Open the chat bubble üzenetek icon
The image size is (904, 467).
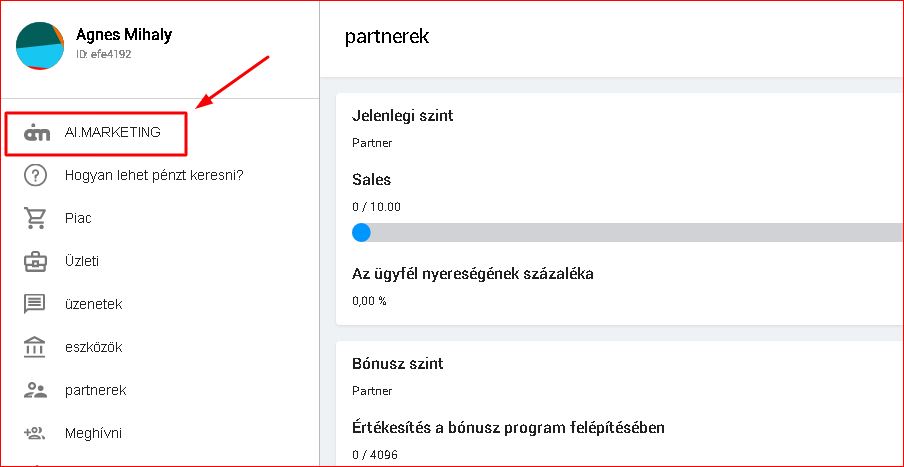36,304
